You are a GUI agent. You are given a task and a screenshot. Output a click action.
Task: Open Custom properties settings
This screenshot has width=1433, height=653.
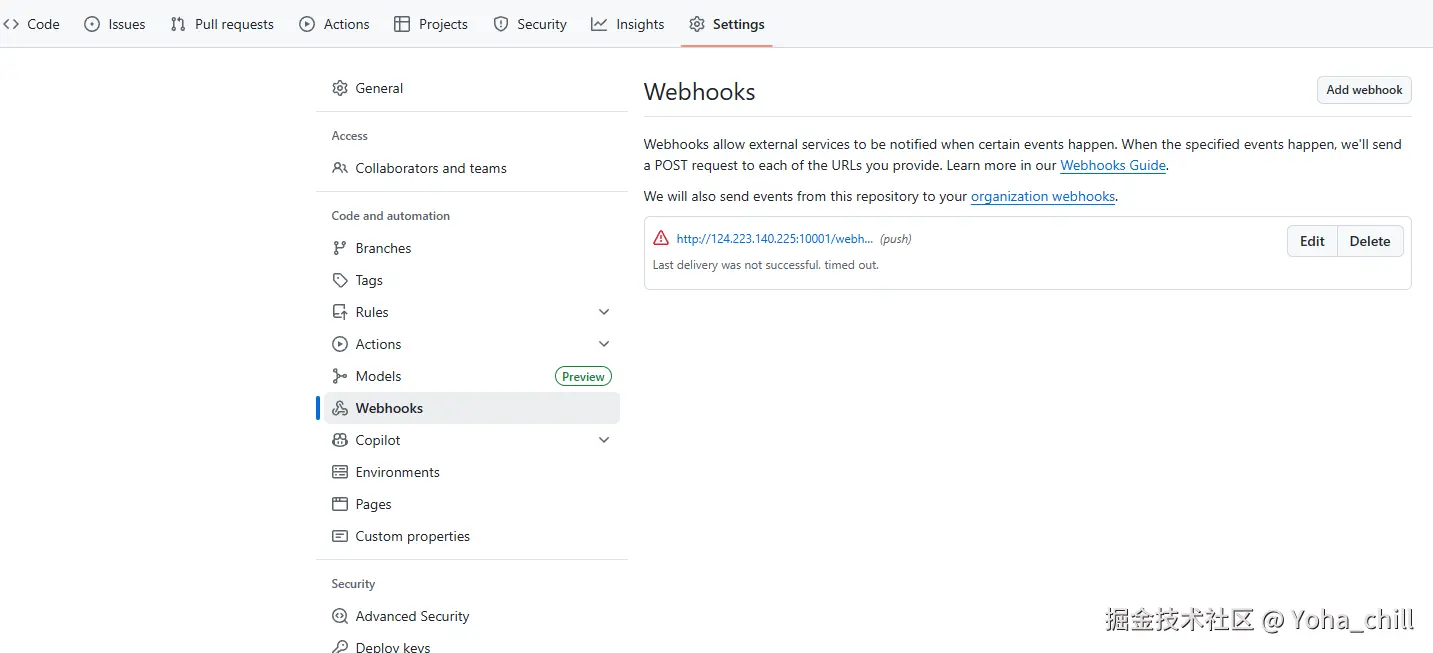412,536
